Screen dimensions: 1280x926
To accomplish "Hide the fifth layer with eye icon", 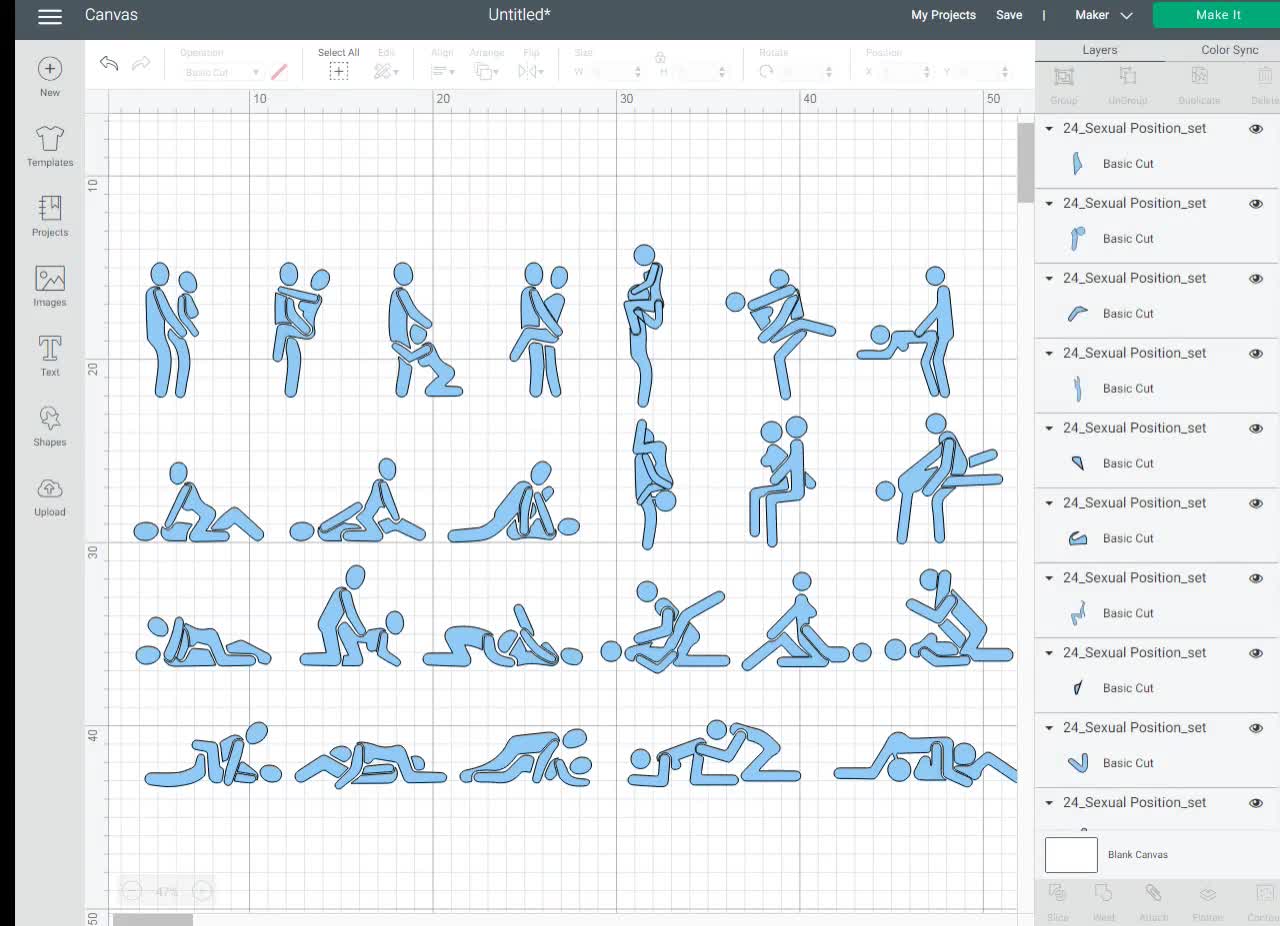I will tap(1256, 429).
